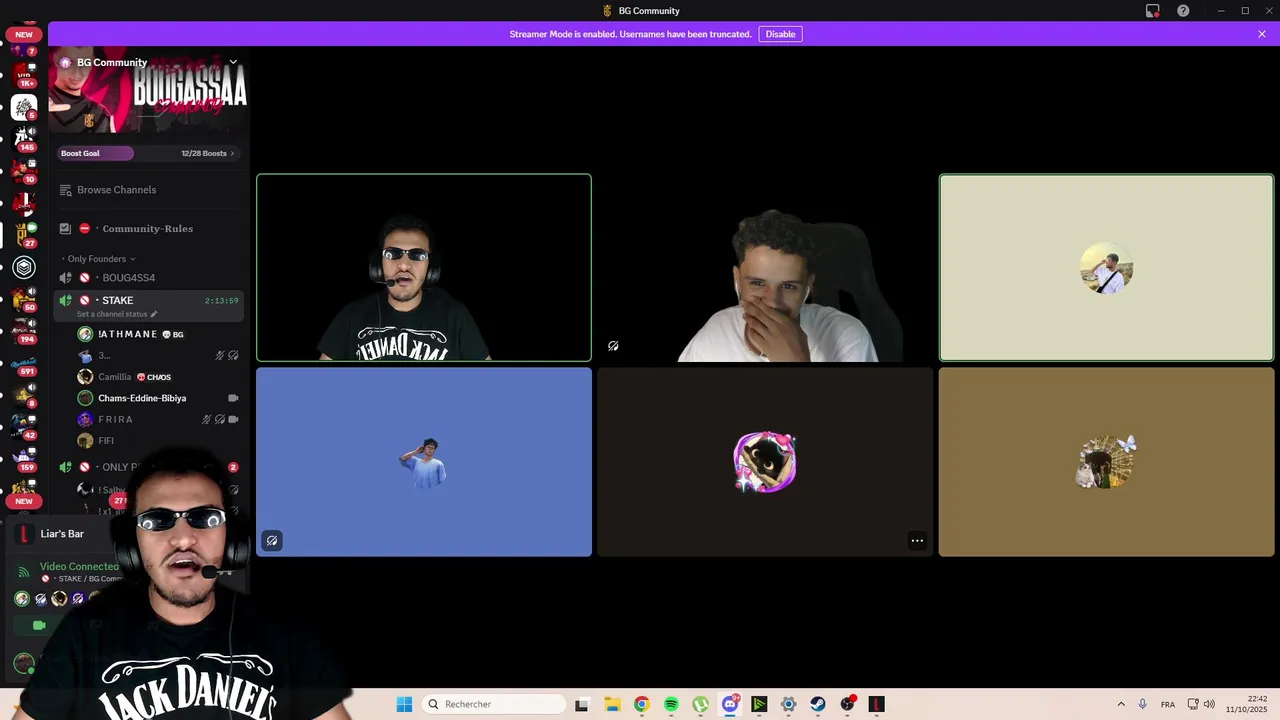The height and width of the screenshot is (720, 1280).
Task: Focus the beige avatar tile
Action: point(1106,268)
